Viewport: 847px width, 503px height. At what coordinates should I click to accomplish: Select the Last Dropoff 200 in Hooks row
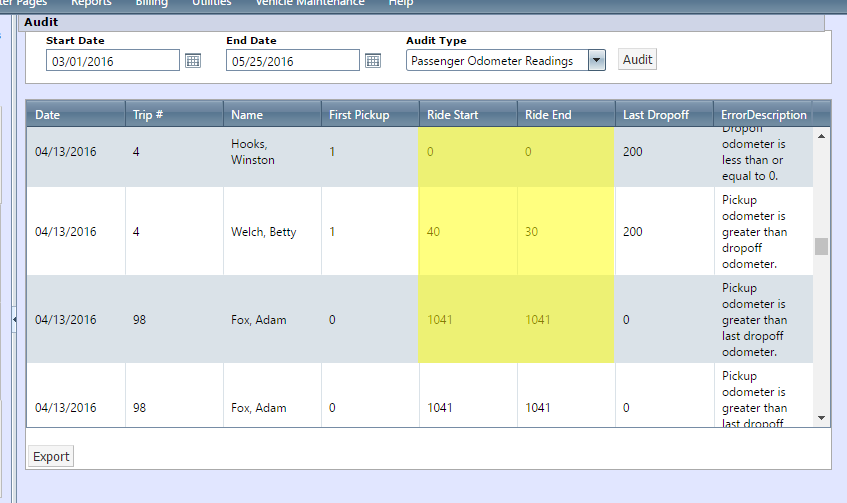664,152
